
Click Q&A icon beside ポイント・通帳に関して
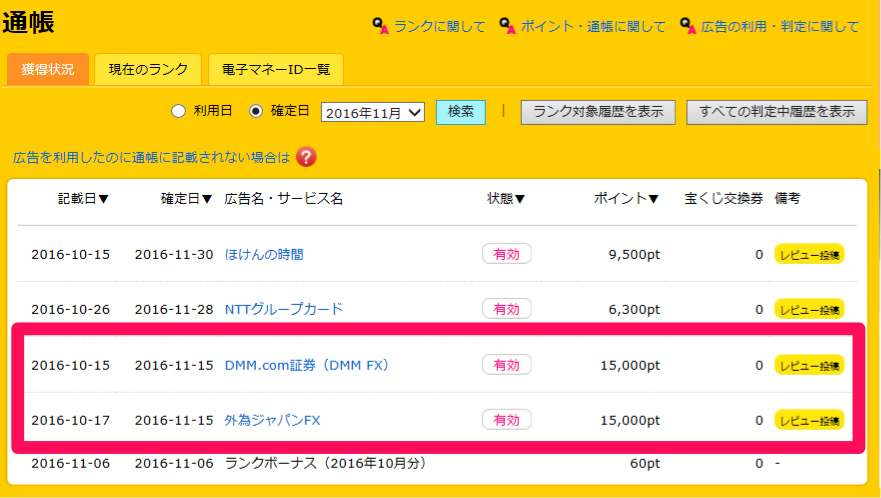[507, 26]
